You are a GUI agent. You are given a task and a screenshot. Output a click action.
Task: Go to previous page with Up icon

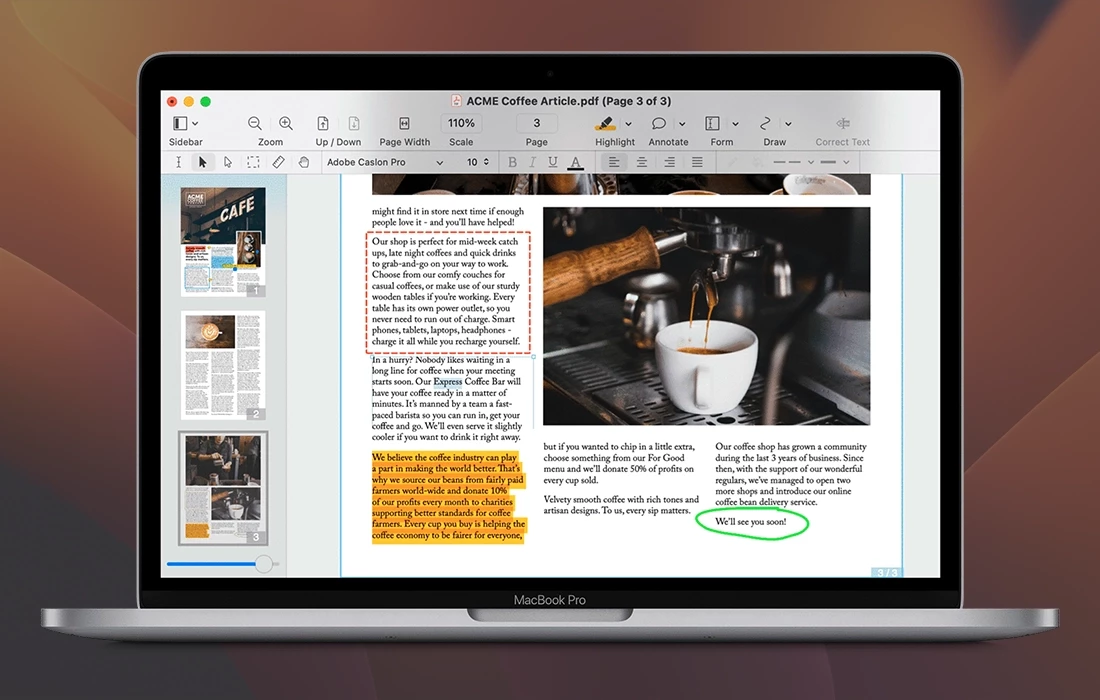[x=323, y=124]
